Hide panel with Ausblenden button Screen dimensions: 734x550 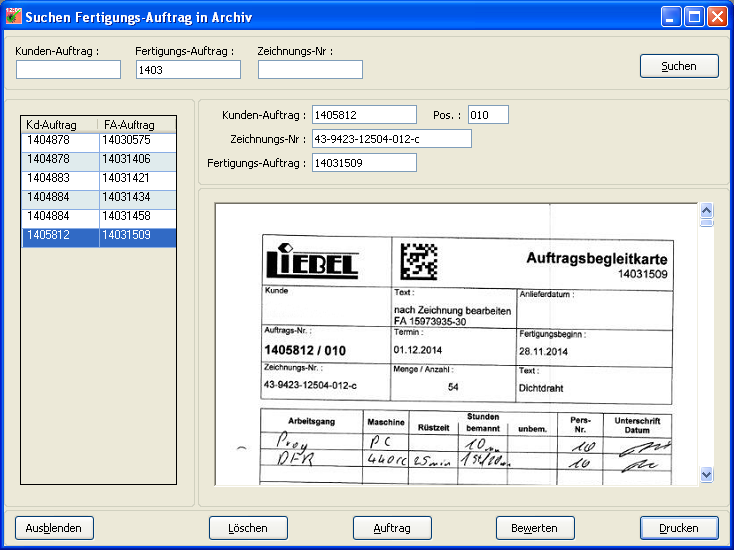click(54, 527)
